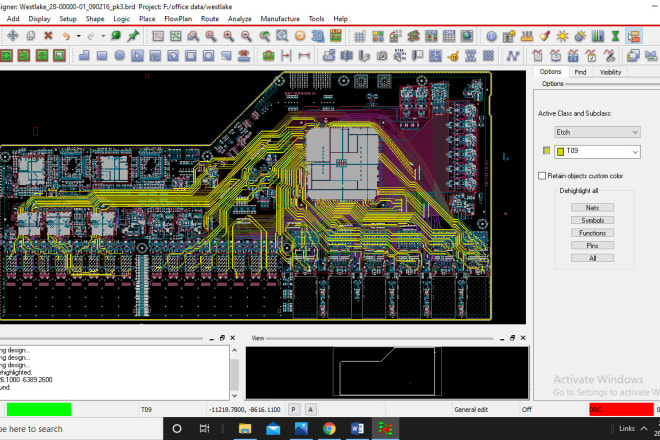Click the Add Polygon shape icon
The height and width of the screenshot is (440, 660).
pos(84,56)
